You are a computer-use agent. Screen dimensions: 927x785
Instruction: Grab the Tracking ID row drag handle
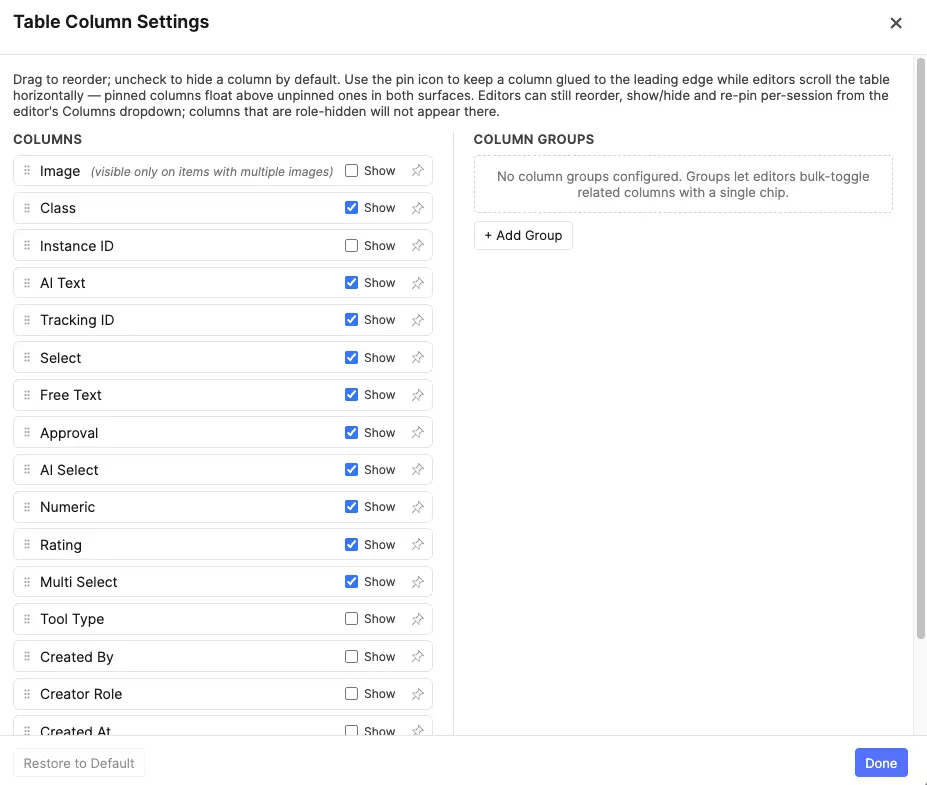coord(27,320)
